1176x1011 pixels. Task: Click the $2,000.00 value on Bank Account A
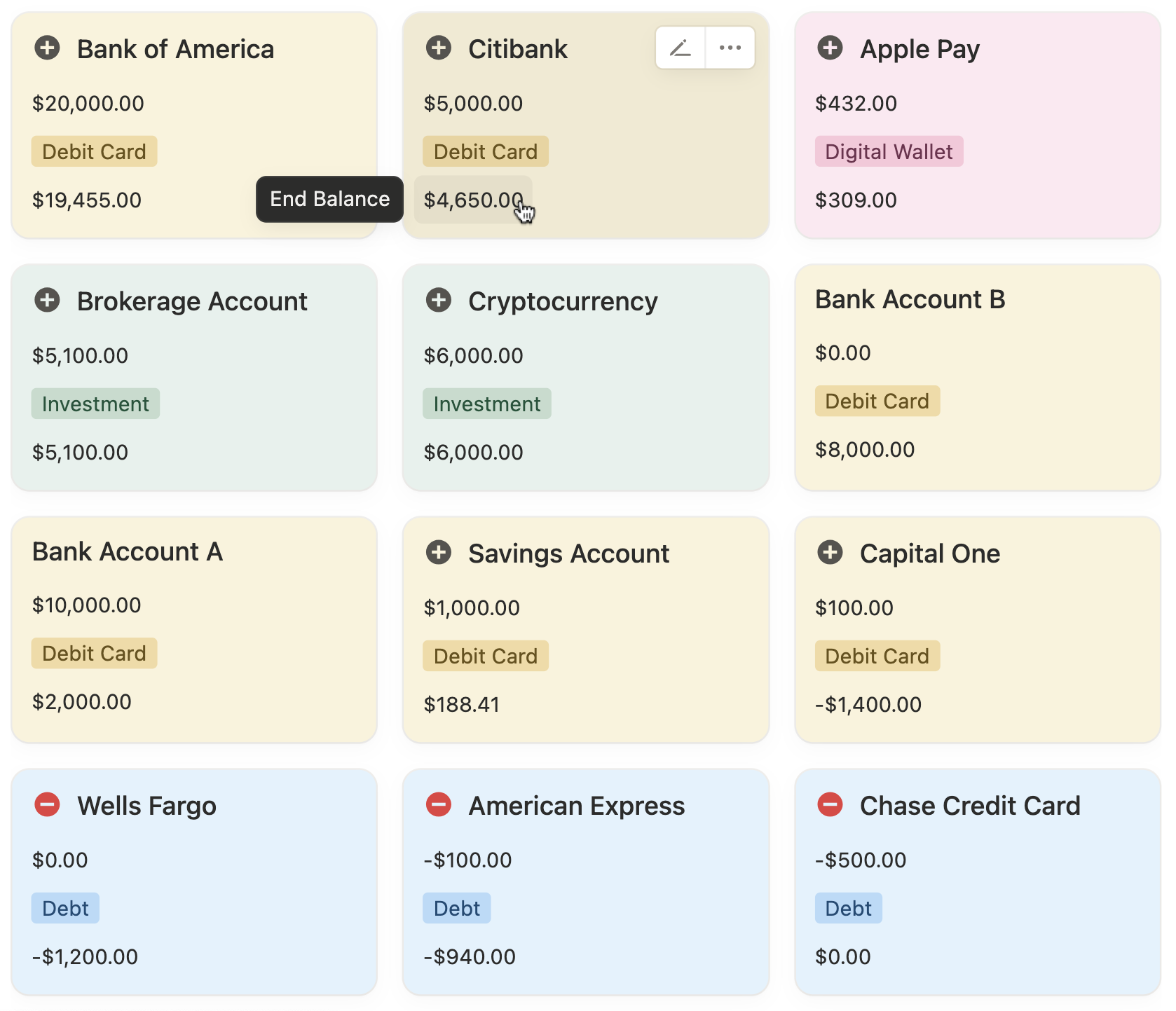(82, 702)
